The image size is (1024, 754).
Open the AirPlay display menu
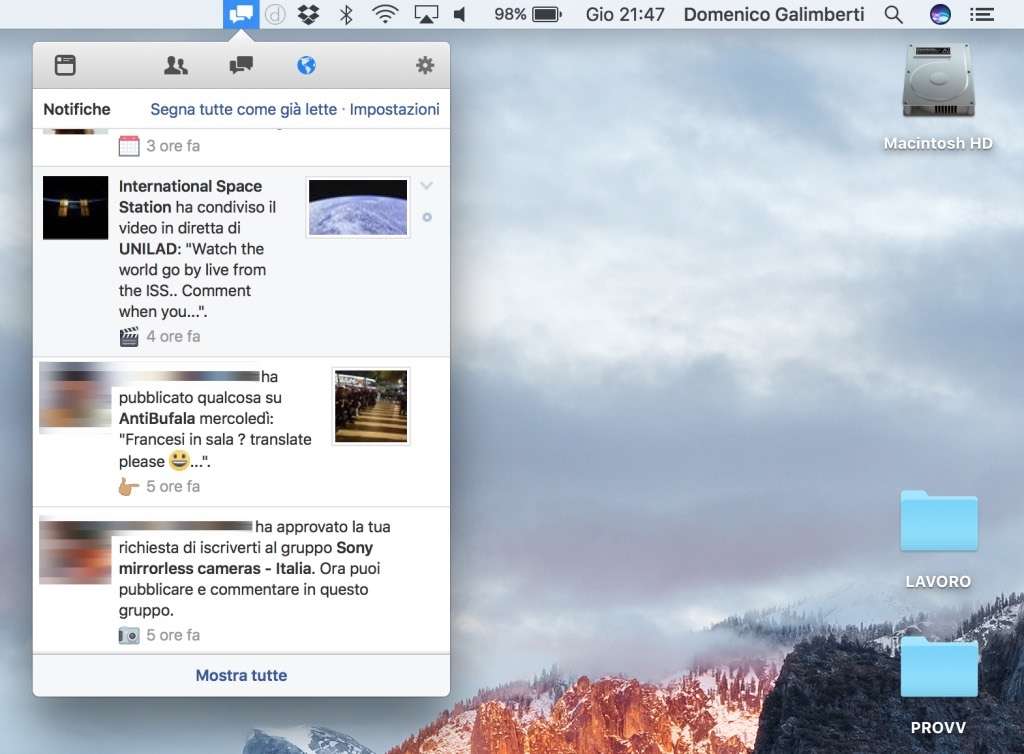point(426,14)
